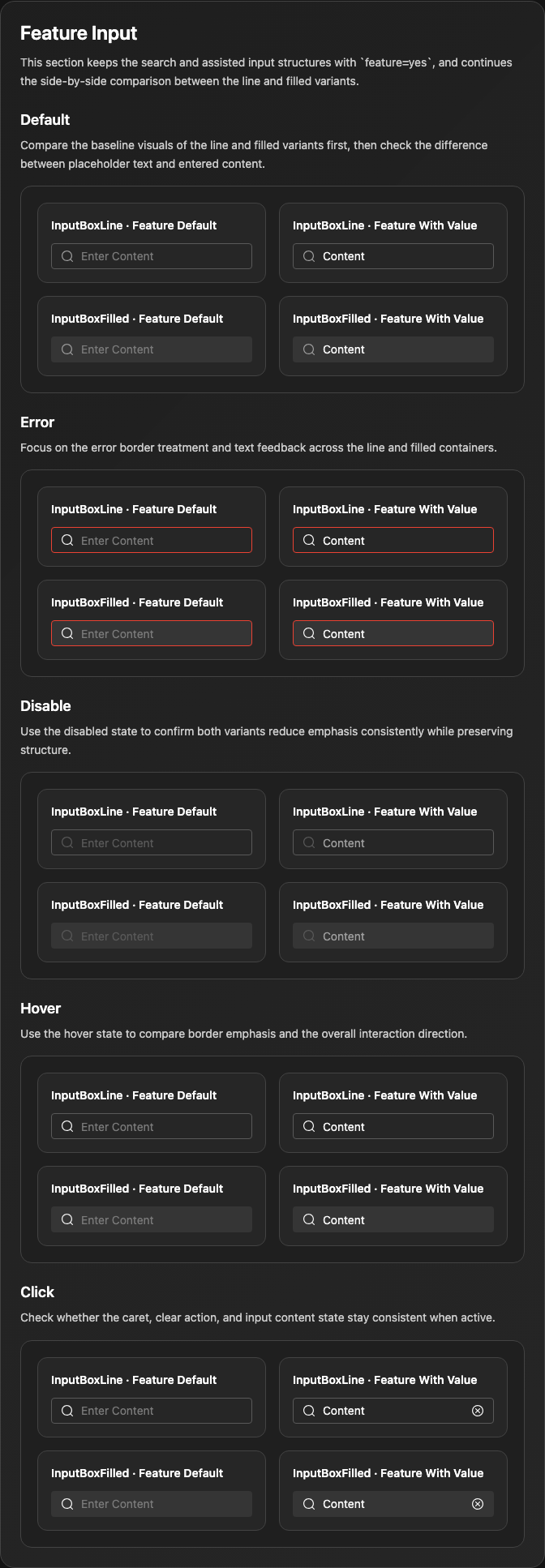Image resolution: width=545 pixels, height=1568 pixels.
Task: Click search icon in Error InputBoxFilled Feature Default
Action: coord(67,634)
